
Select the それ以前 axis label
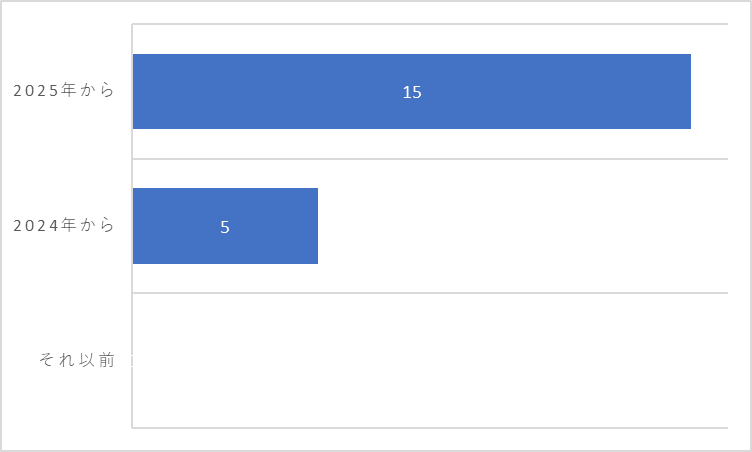[x=77, y=360]
